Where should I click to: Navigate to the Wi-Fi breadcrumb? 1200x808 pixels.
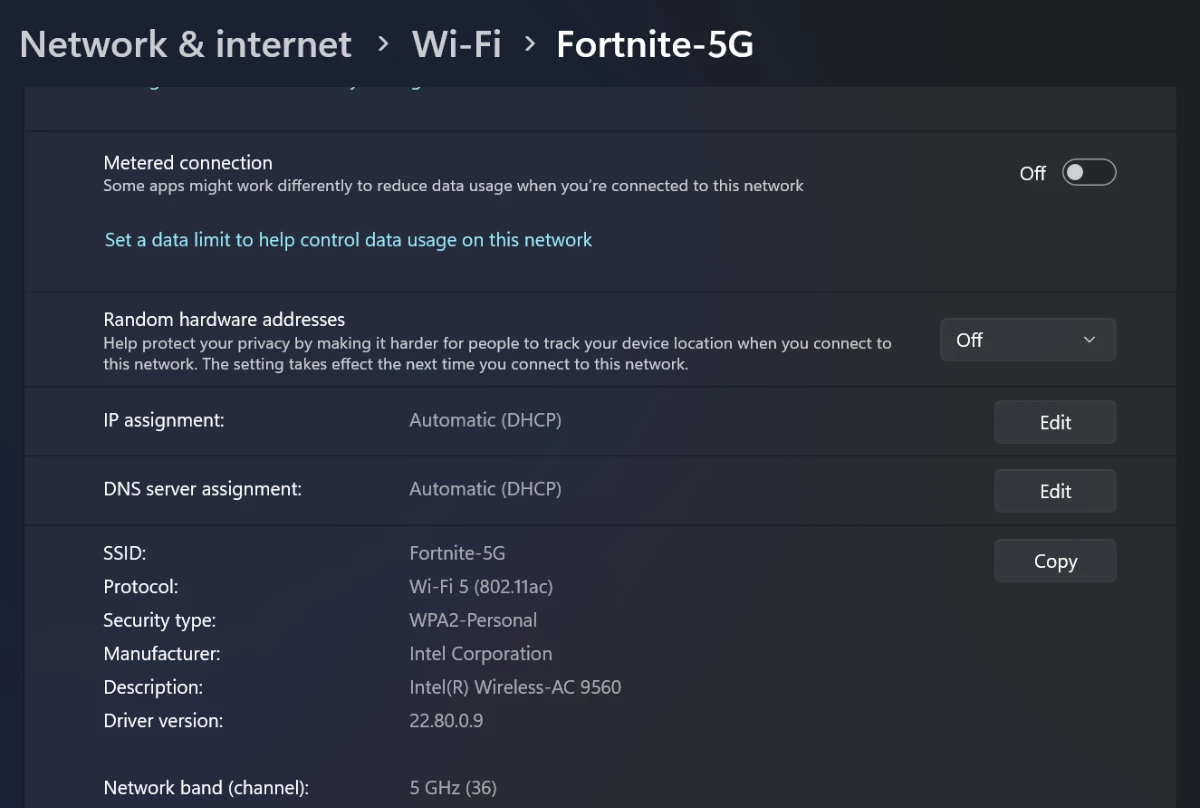coord(457,45)
